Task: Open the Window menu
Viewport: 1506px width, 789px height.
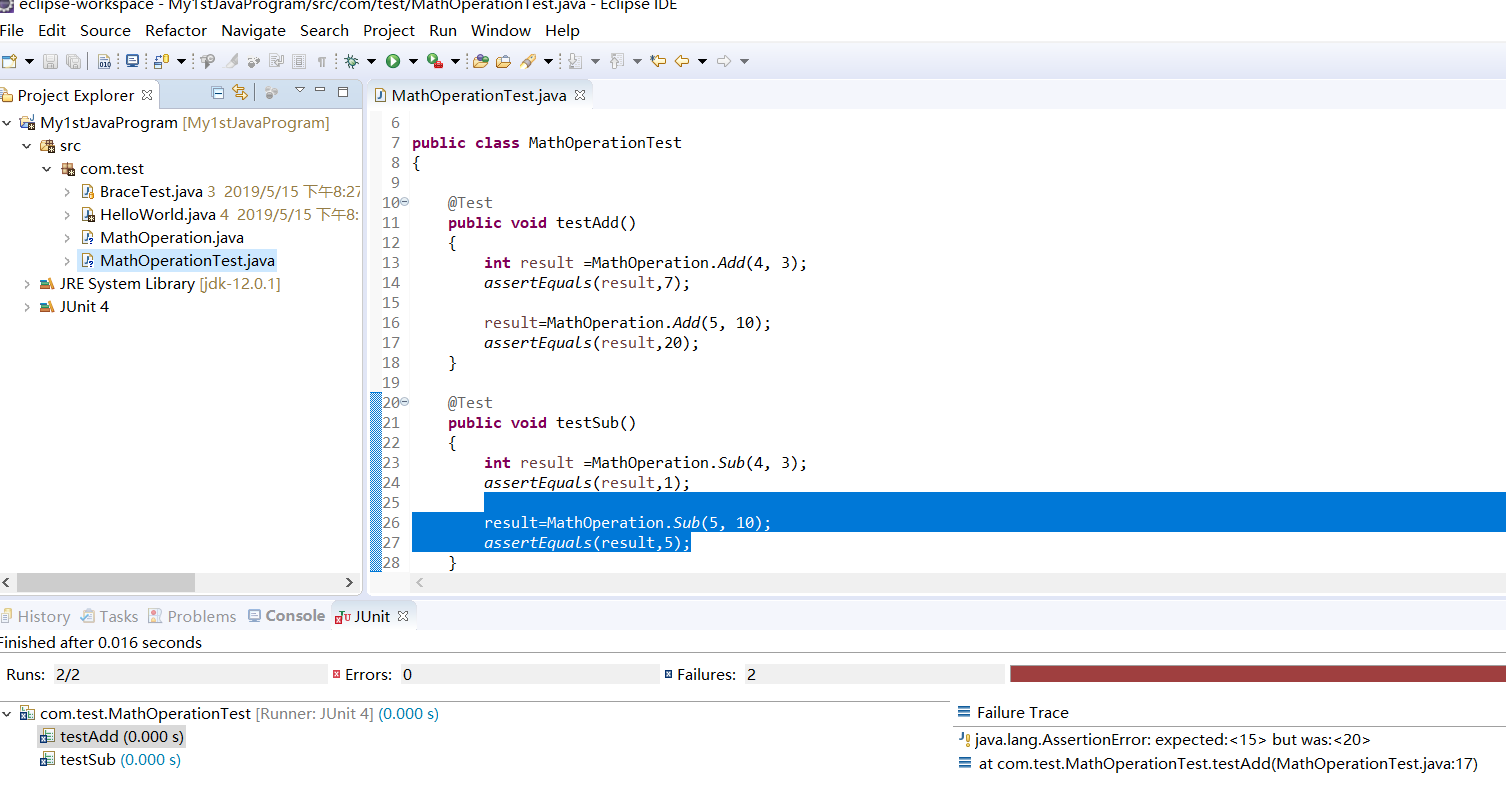Action: (x=501, y=30)
